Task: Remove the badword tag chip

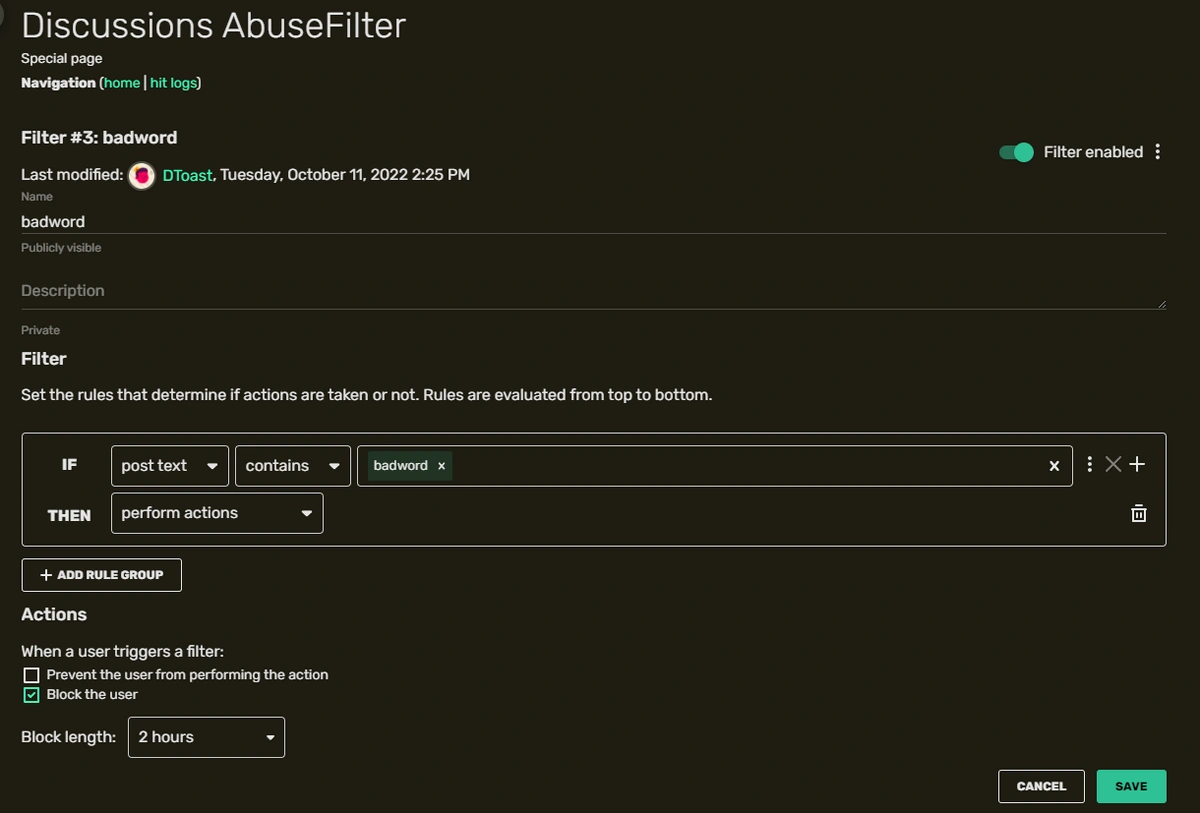Action: point(442,466)
